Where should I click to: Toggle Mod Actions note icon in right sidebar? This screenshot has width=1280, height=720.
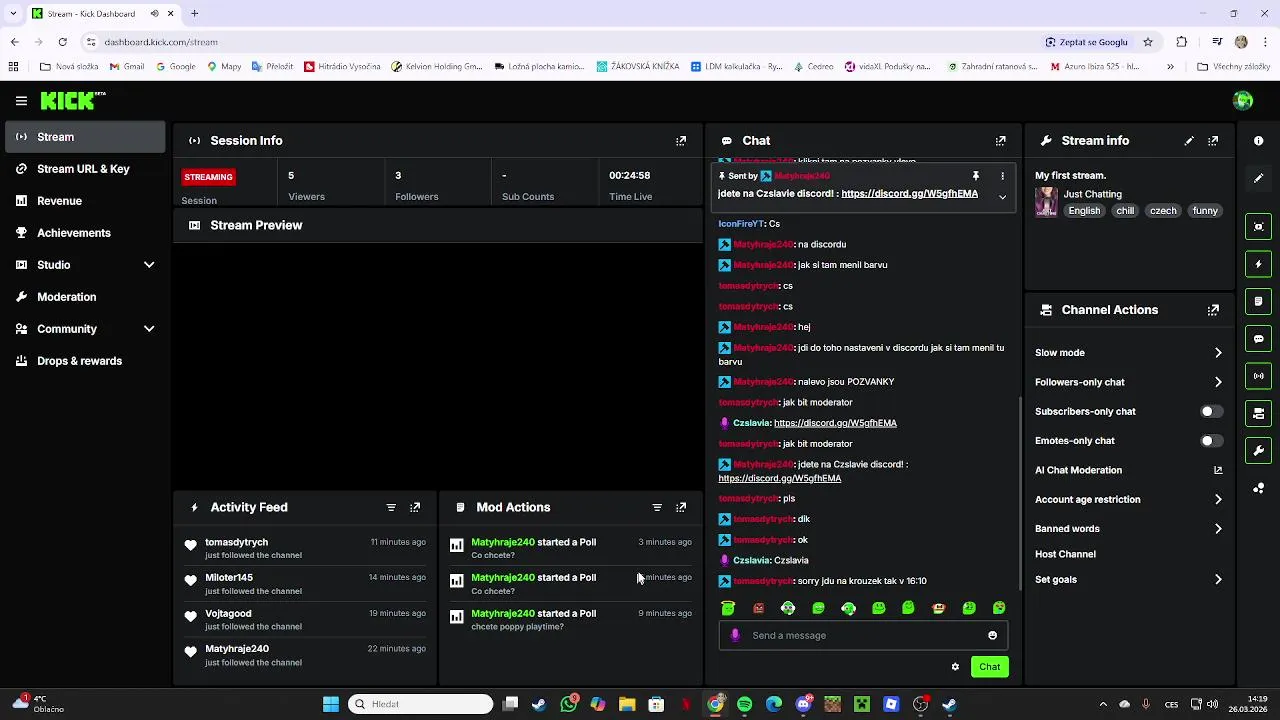pos(1258,301)
